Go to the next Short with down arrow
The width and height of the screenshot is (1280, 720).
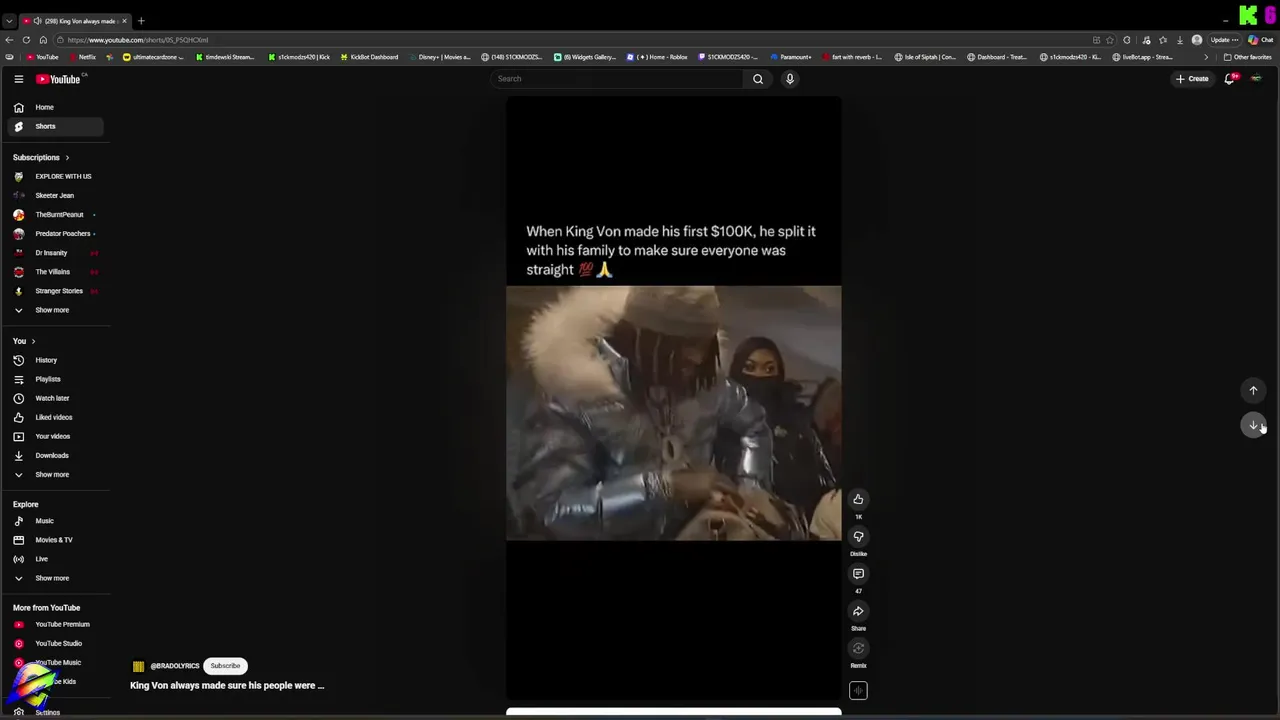click(x=1253, y=426)
